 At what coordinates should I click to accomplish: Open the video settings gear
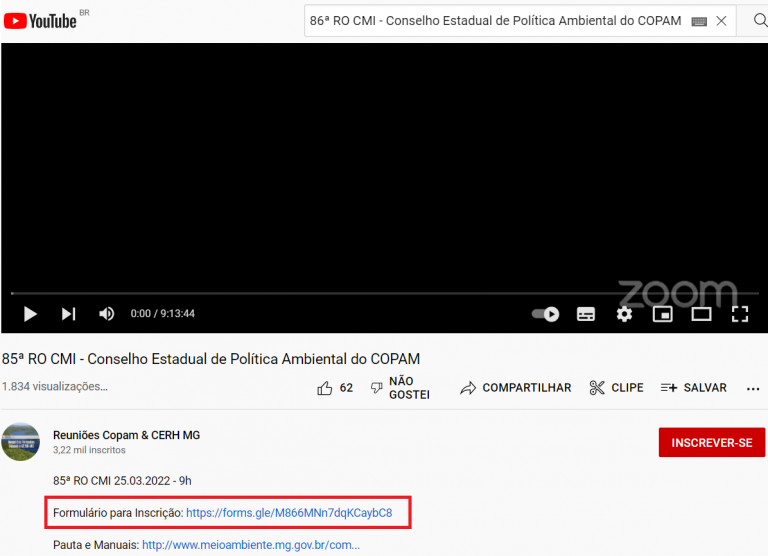[624, 314]
